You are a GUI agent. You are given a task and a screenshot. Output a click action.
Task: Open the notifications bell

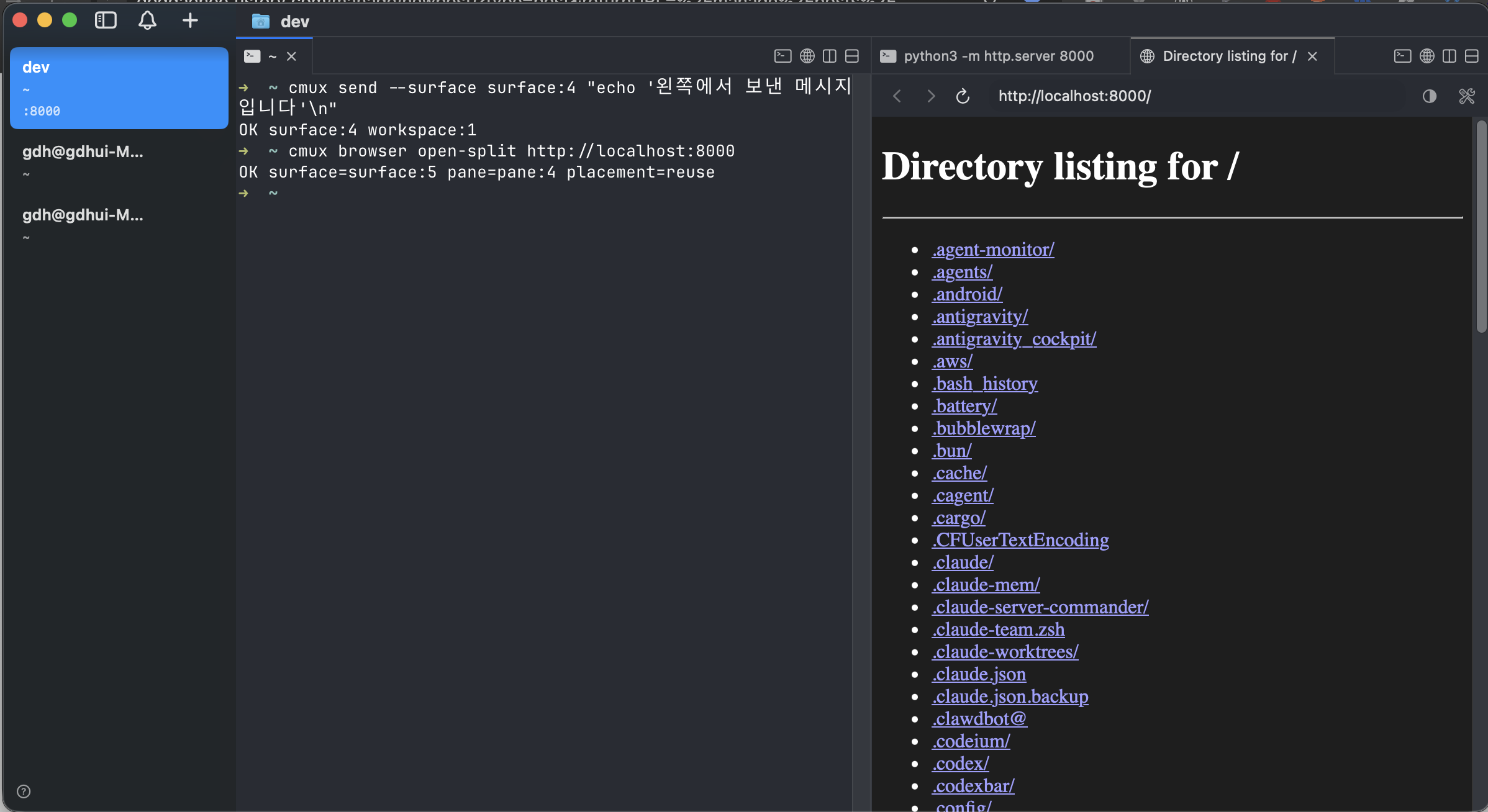(147, 20)
